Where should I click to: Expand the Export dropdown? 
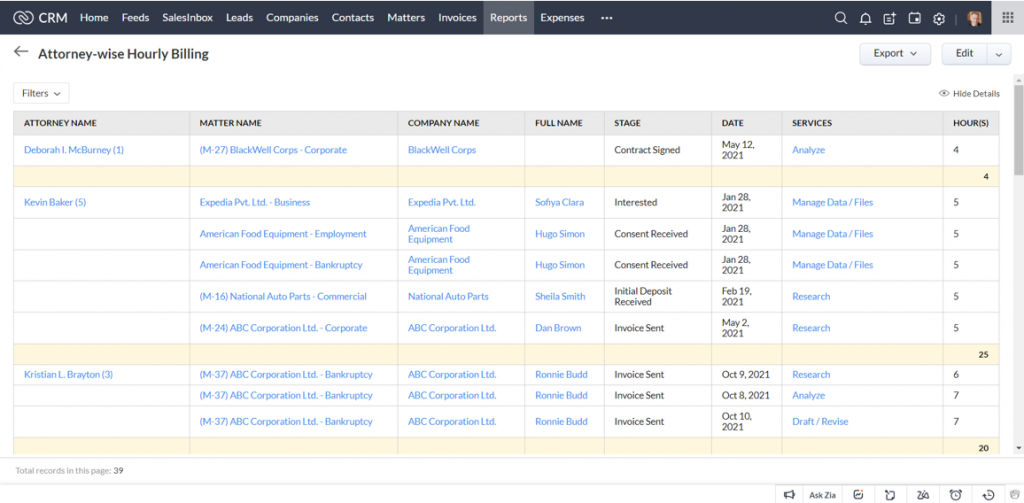click(x=895, y=54)
